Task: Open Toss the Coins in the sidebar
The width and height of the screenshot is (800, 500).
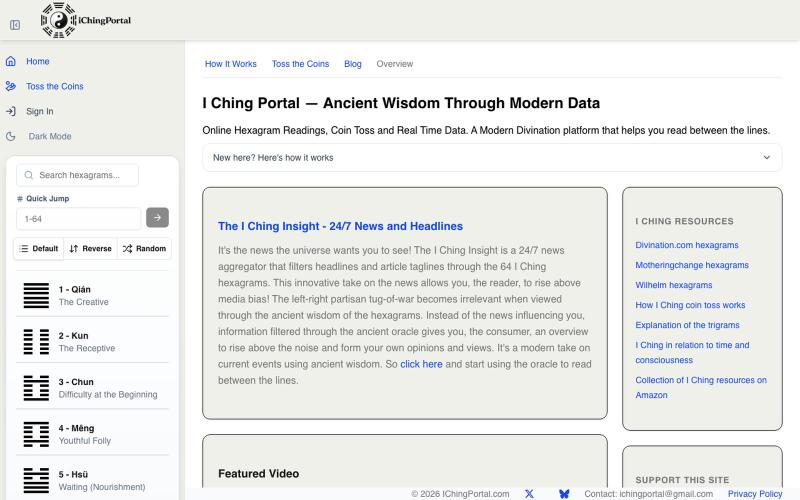Action: 55,86
